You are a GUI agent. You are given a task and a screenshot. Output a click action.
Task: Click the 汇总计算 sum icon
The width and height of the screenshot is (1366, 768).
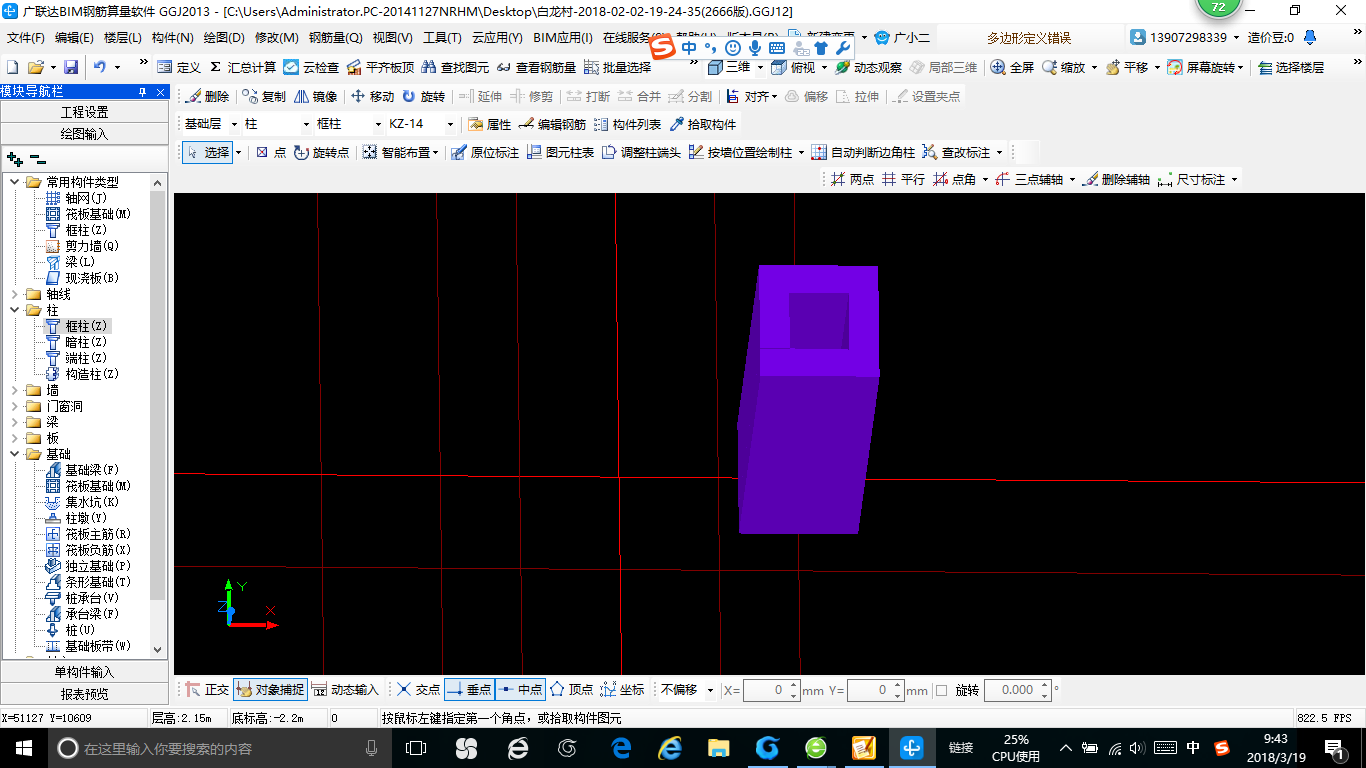[x=243, y=67]
